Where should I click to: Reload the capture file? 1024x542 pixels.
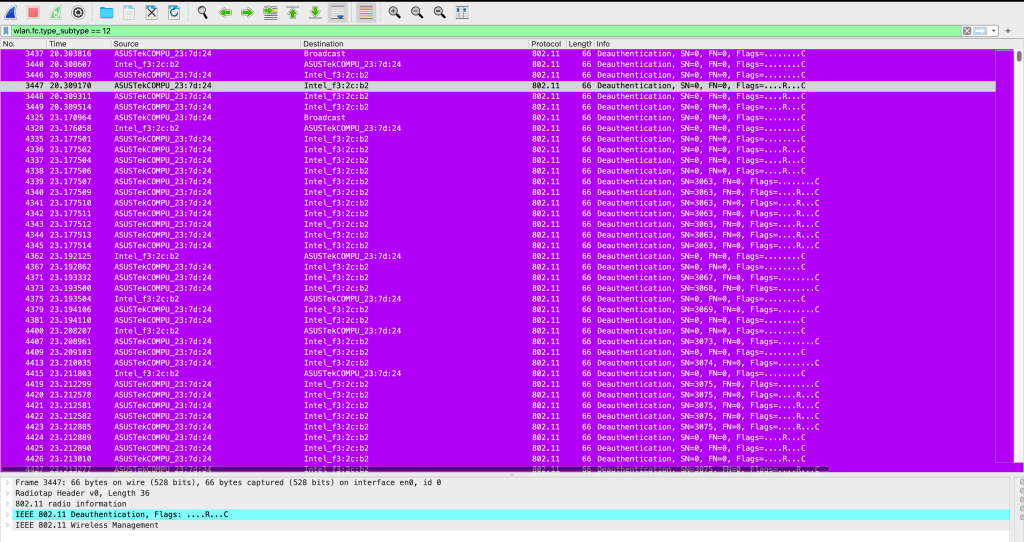[174, 13]
